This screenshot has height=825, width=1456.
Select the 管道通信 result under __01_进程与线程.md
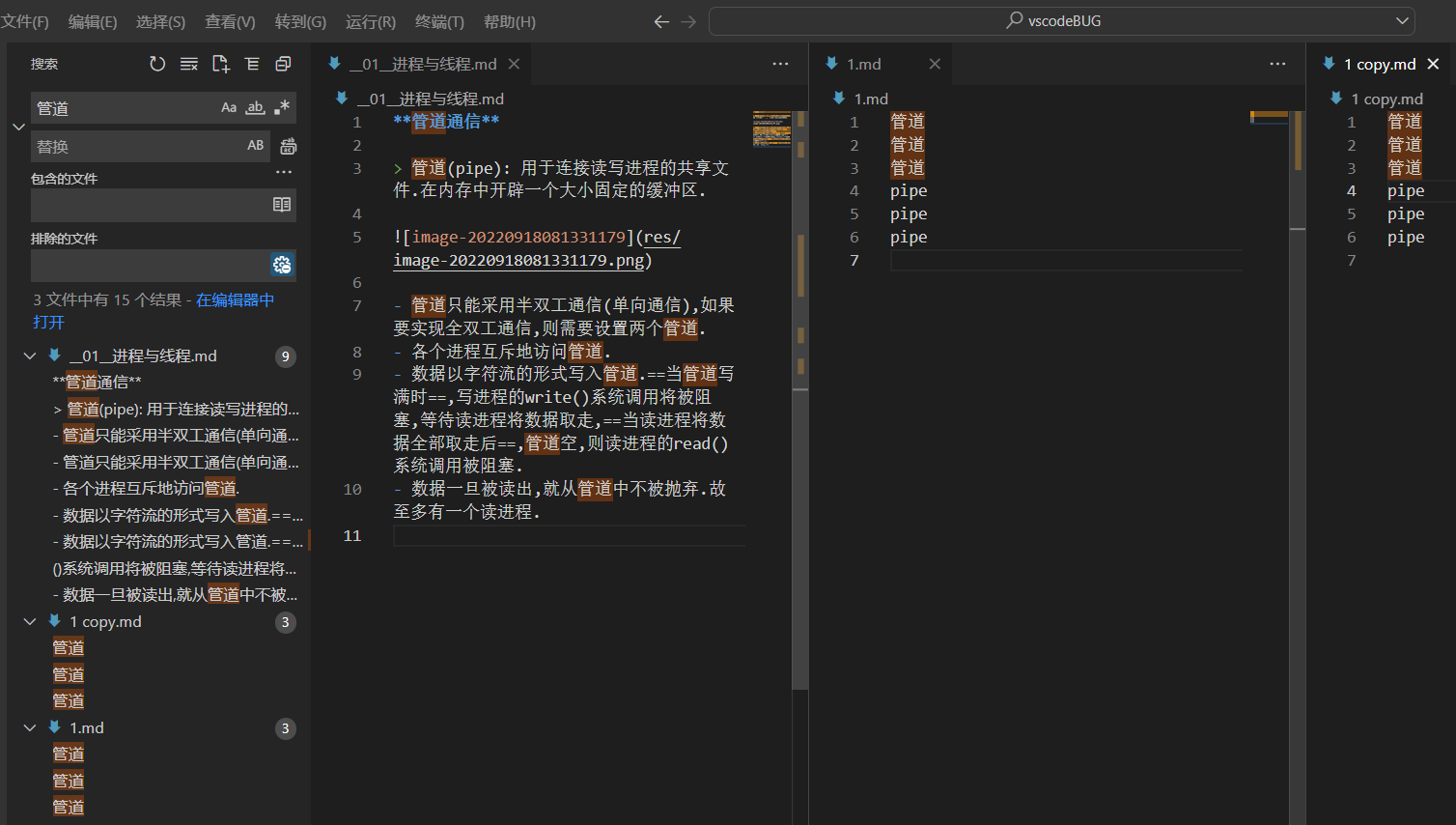tap(95, 382)
